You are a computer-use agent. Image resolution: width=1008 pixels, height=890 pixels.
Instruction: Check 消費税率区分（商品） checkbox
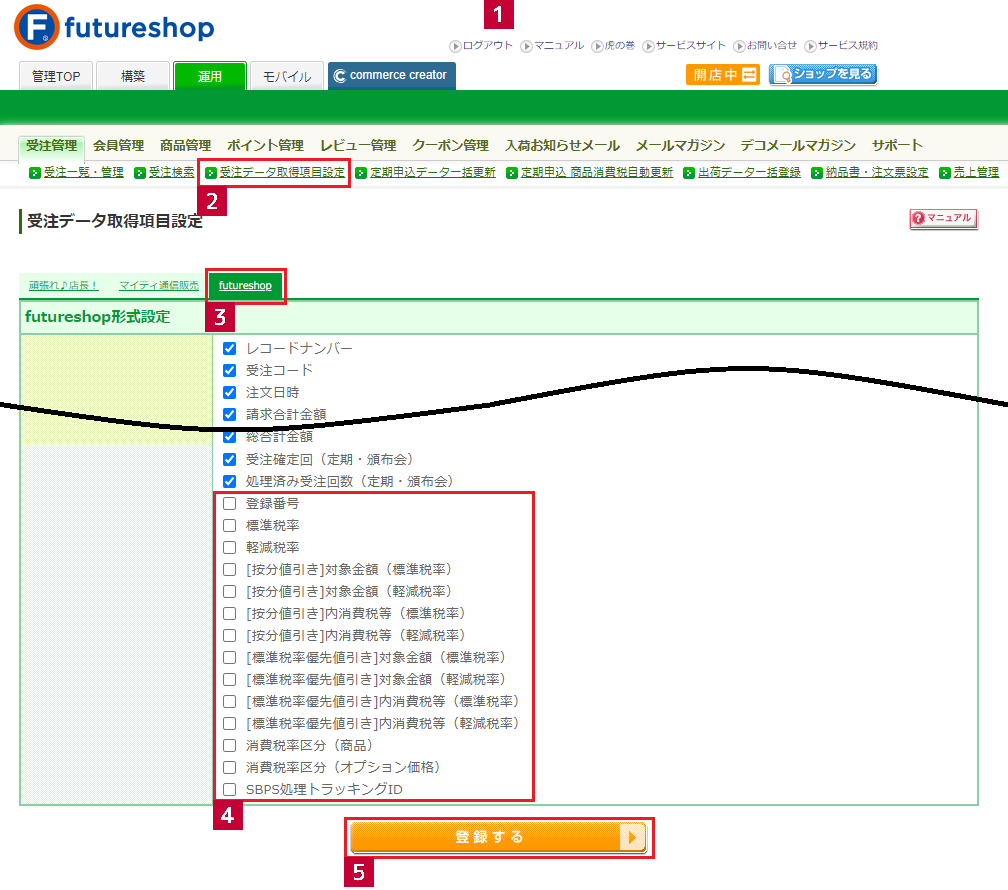(x=230, y=745)
